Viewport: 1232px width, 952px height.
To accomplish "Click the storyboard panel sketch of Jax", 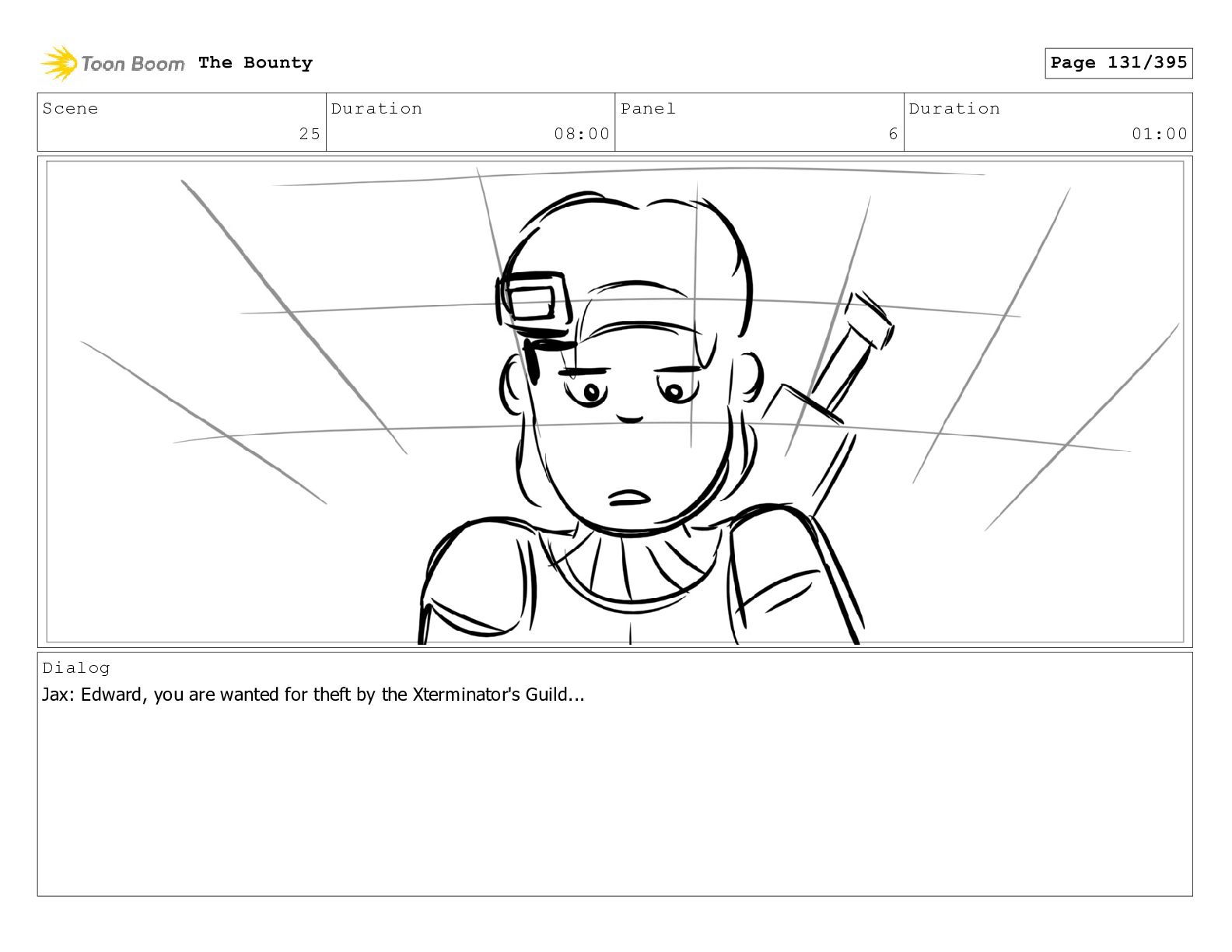I will (614, 401).
